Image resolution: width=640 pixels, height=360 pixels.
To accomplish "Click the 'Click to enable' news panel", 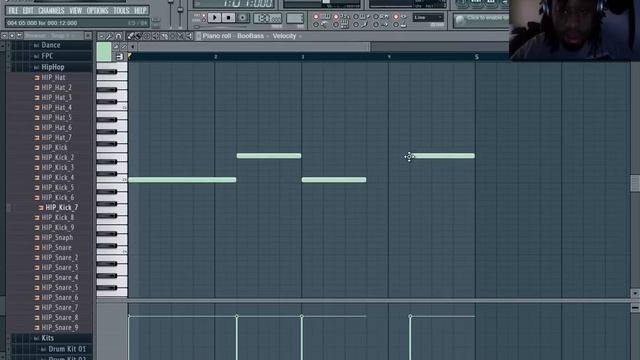I will click(482, 20).
